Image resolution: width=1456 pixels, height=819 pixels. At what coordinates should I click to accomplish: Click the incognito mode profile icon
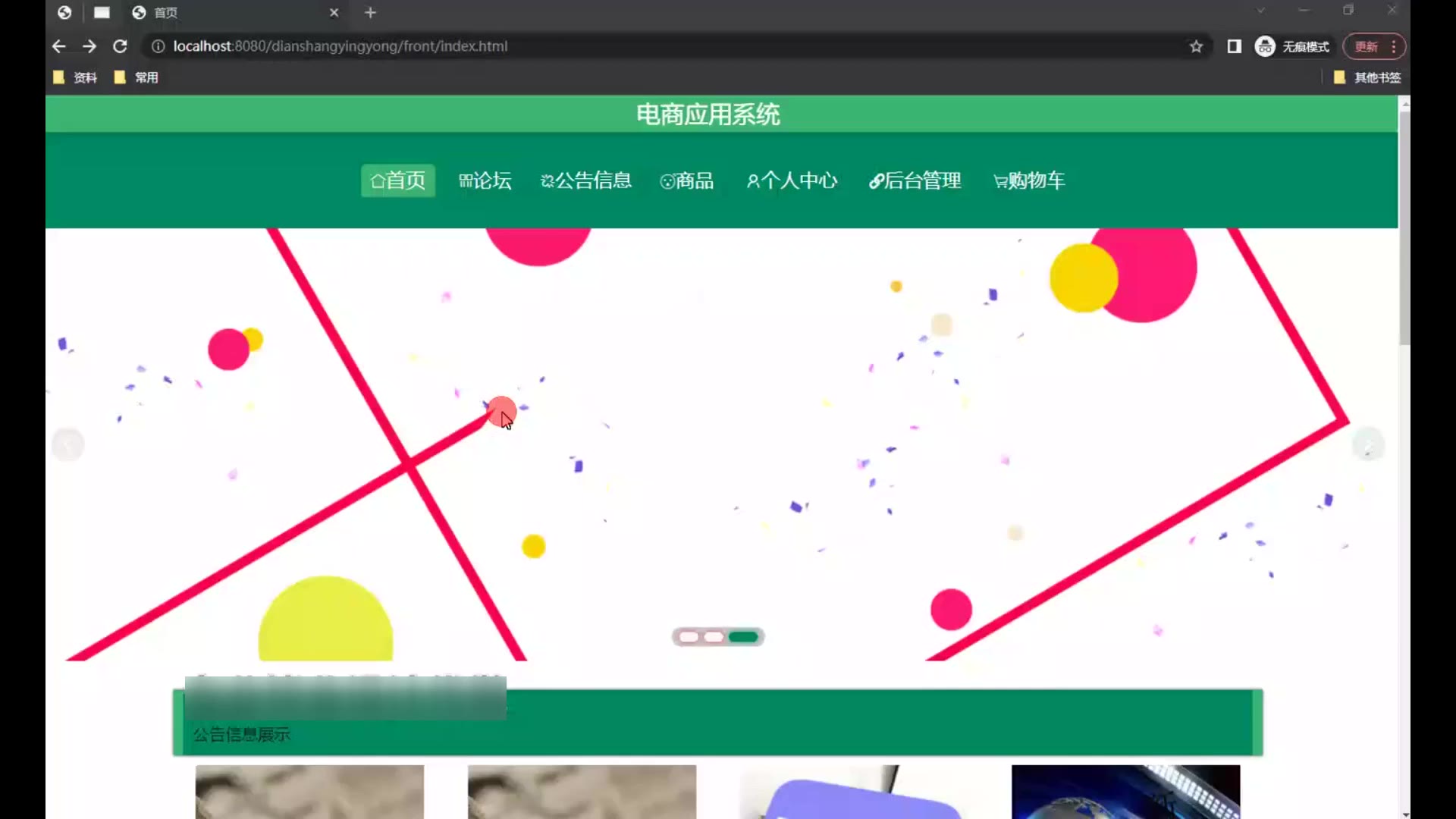1264,46
